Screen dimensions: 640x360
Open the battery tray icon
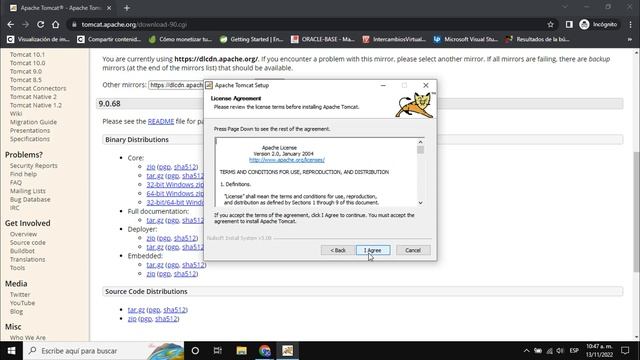(538, 351)
